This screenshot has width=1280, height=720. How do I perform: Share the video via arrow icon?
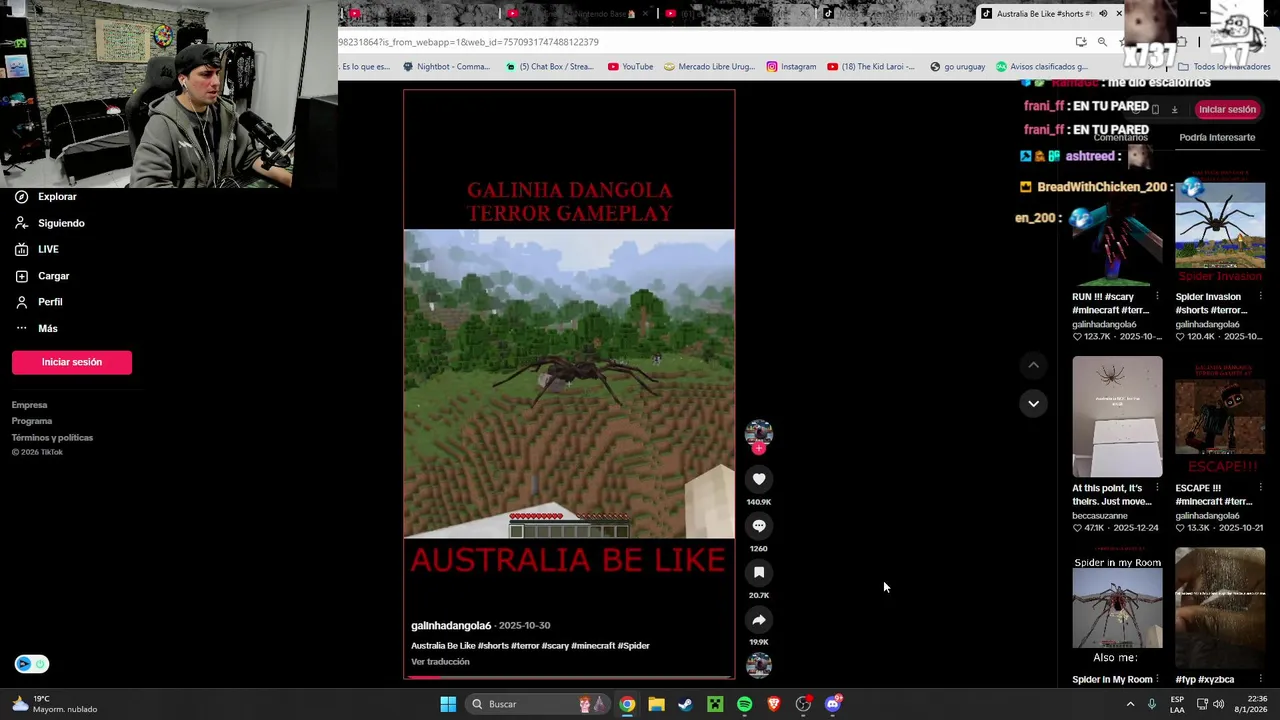tap(759, 619)
